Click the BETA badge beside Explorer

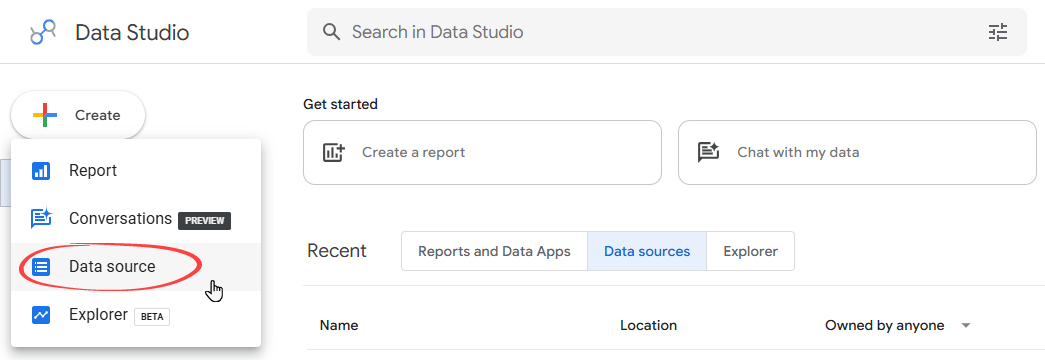(x=152, y=317)
